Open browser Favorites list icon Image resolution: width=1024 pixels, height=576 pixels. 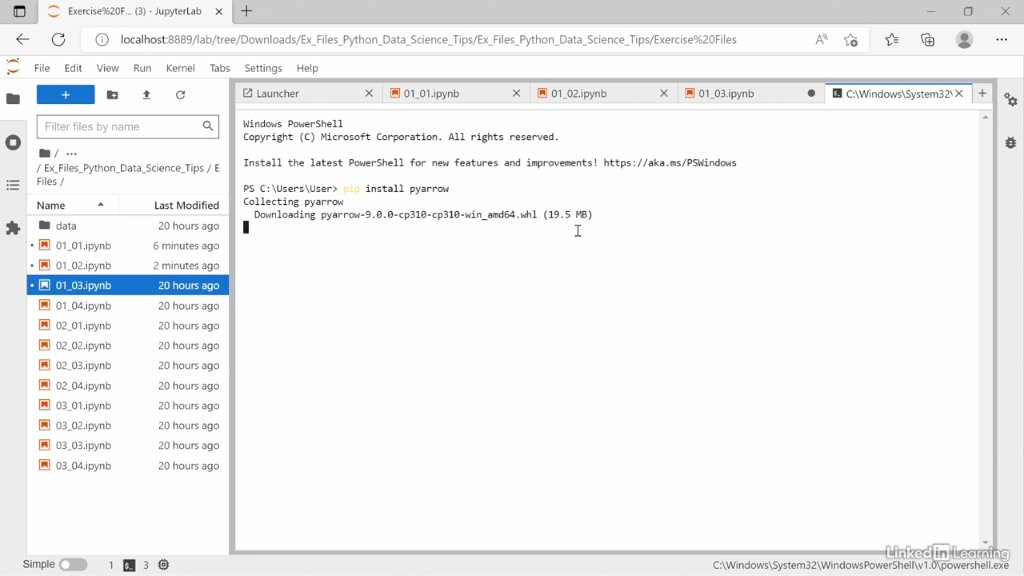click(891, 40)
